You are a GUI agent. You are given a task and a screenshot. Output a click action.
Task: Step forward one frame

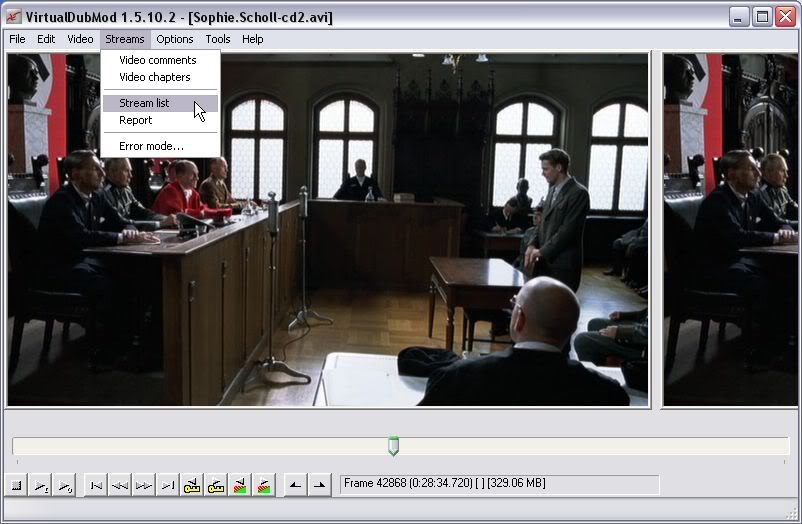tap(144, 485)
